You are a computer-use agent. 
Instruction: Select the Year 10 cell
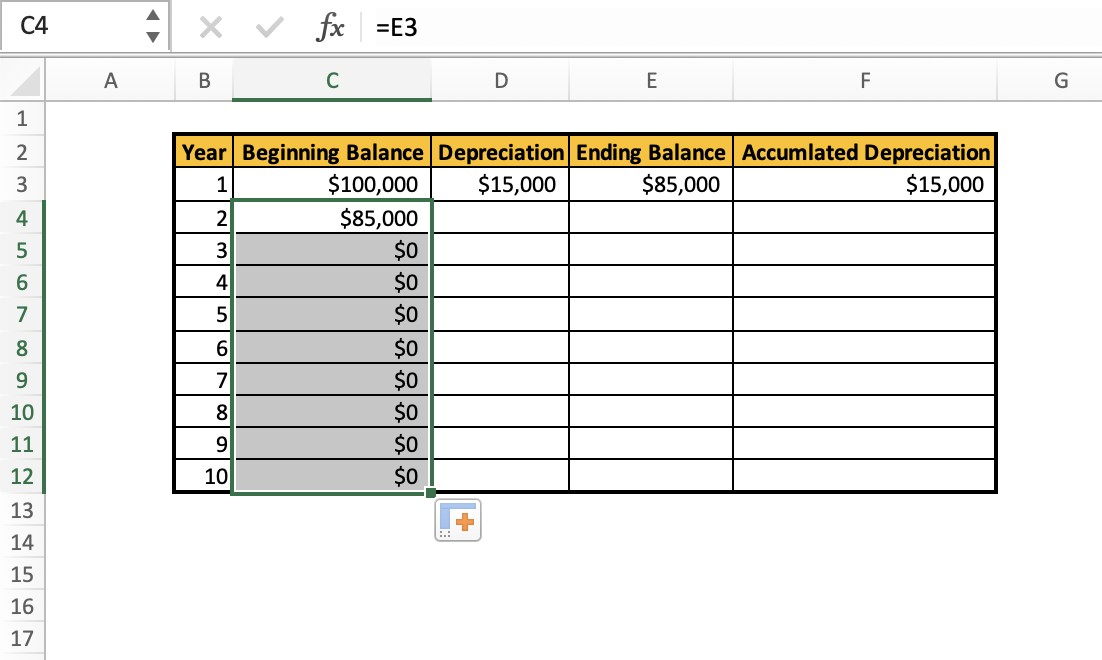tap(203, 477)
